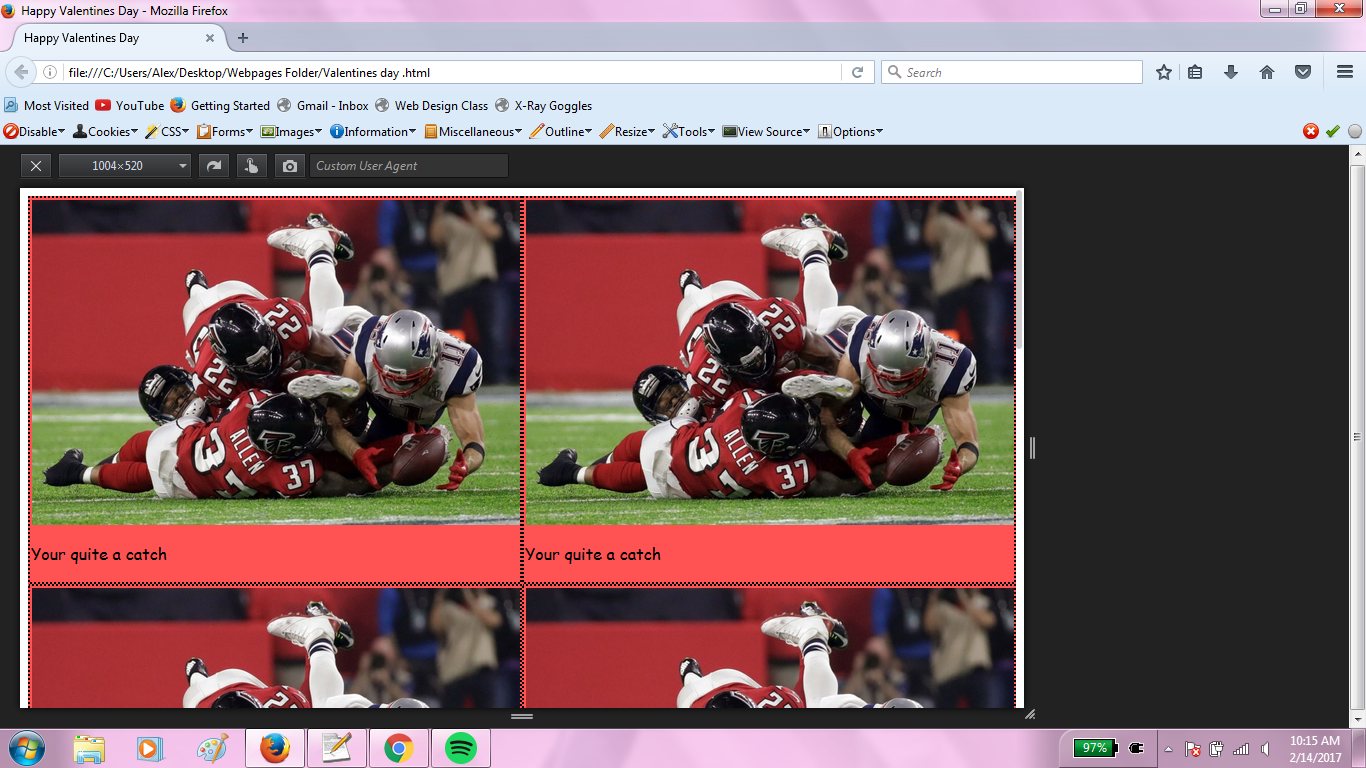Click the volume speaker tray icon
The width and height of the screenshot is (1366, 768).
(1266, 749)
